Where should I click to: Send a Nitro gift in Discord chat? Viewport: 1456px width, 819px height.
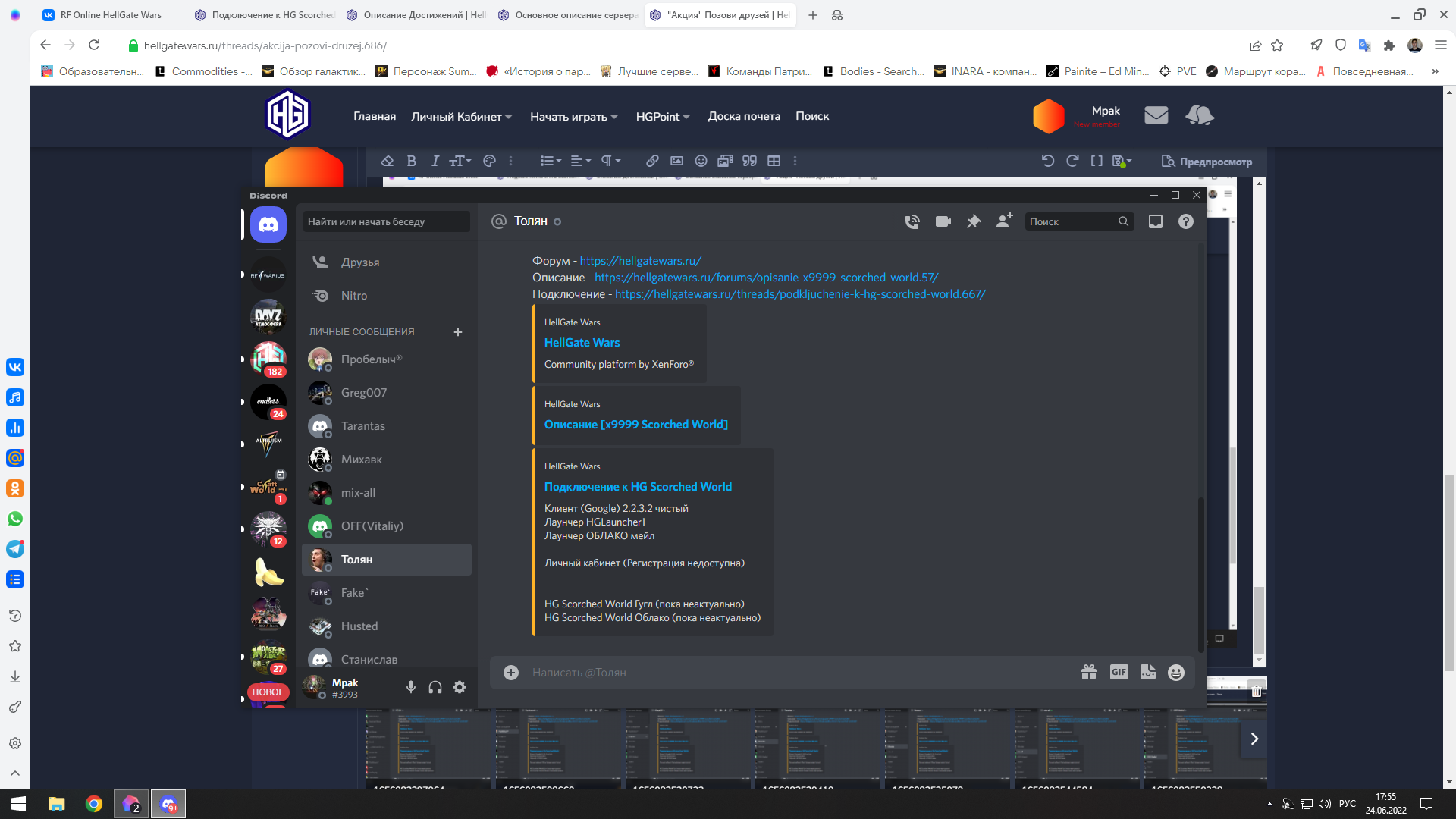coord(1089,672)
